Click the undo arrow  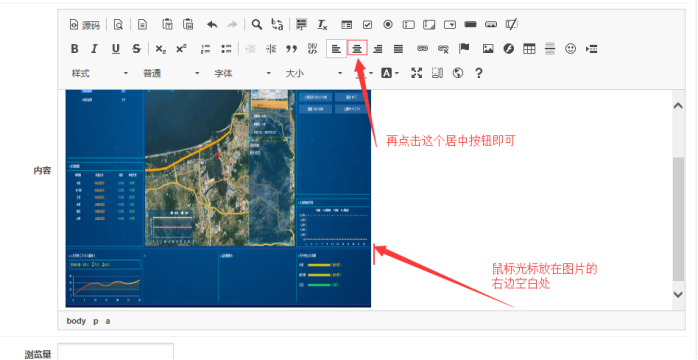[212, 24]
